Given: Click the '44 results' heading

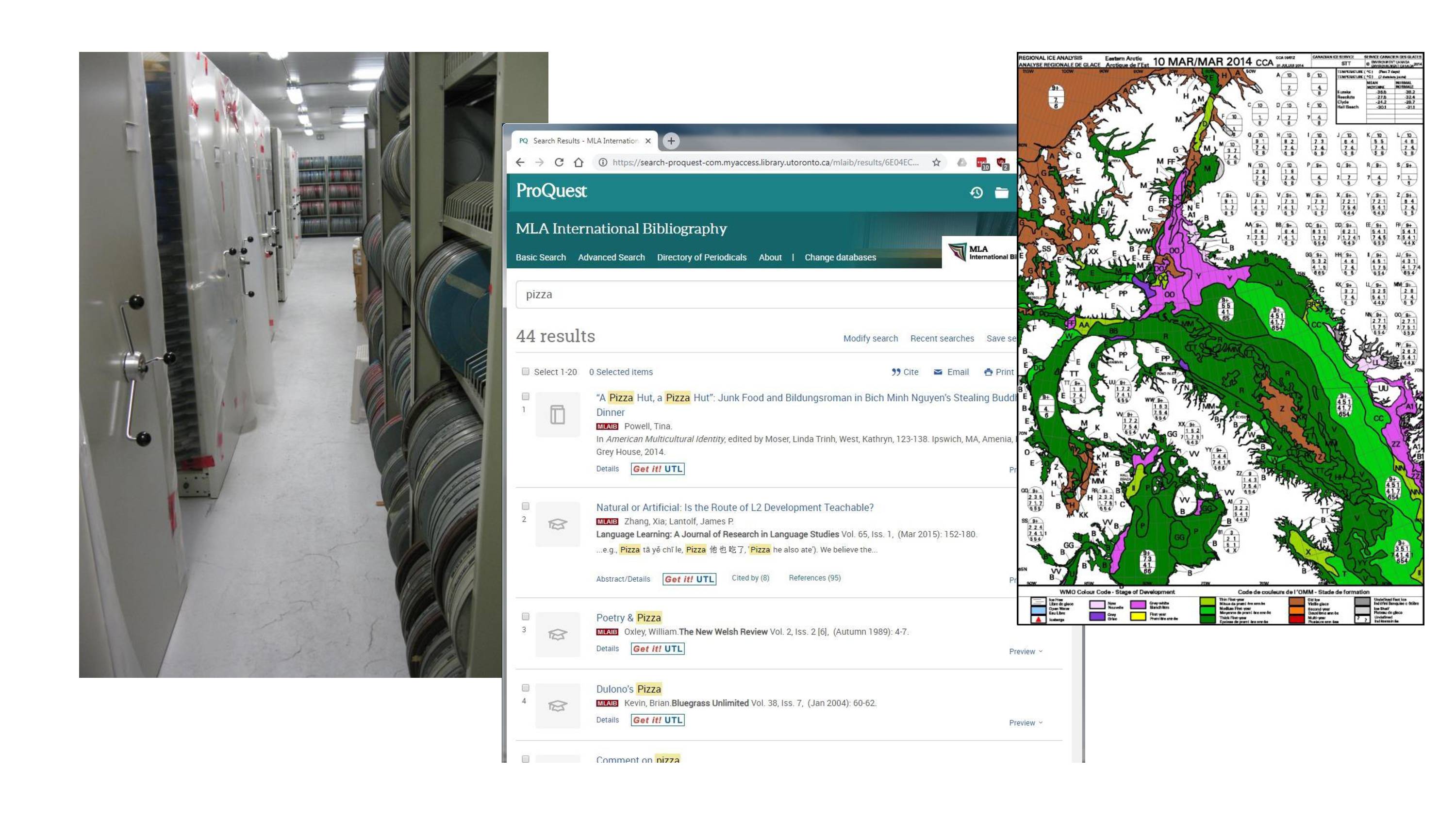Looking at the screenshot, I should [555, 336].
